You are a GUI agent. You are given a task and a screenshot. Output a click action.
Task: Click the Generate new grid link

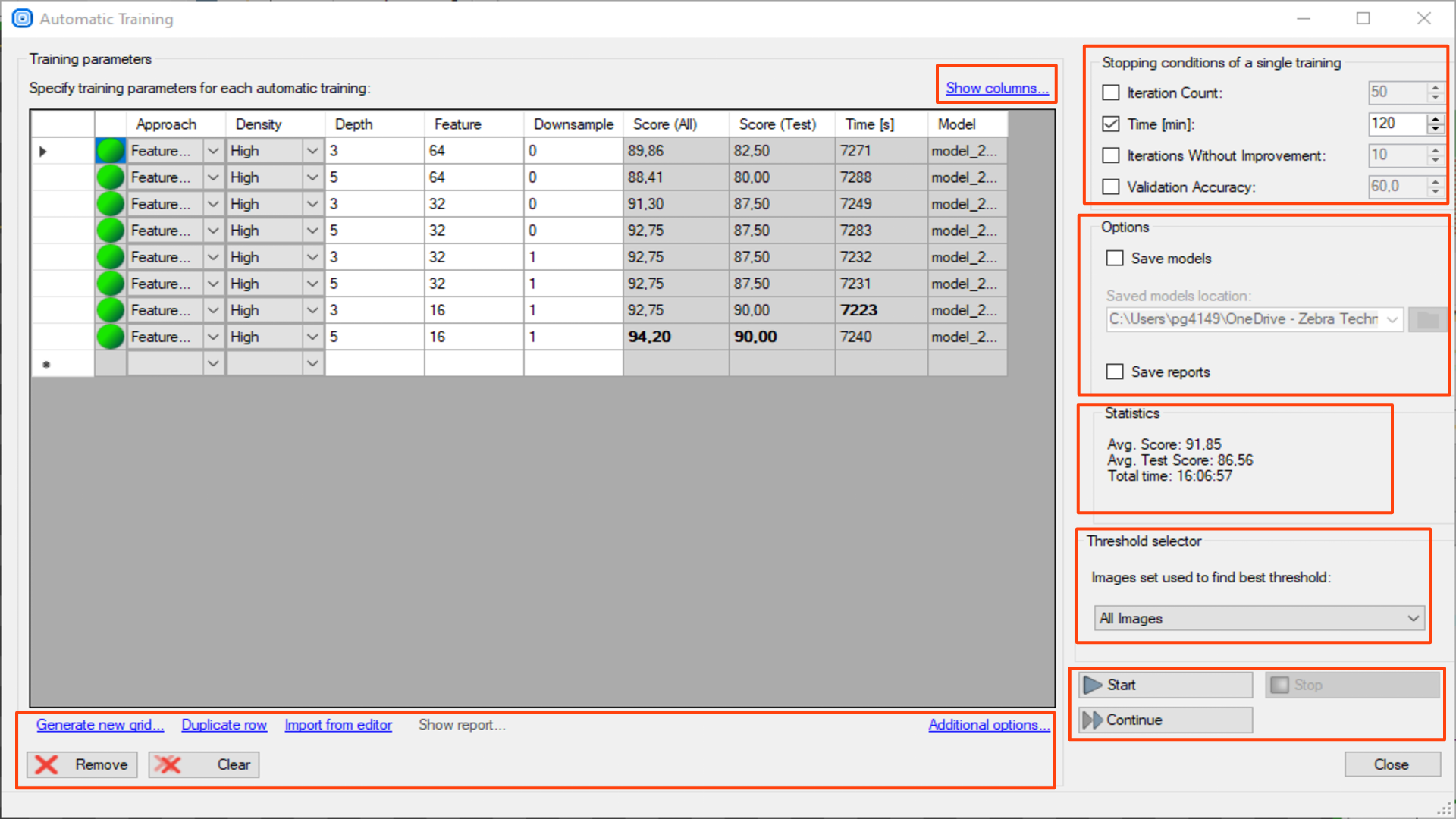coord(100,725)
